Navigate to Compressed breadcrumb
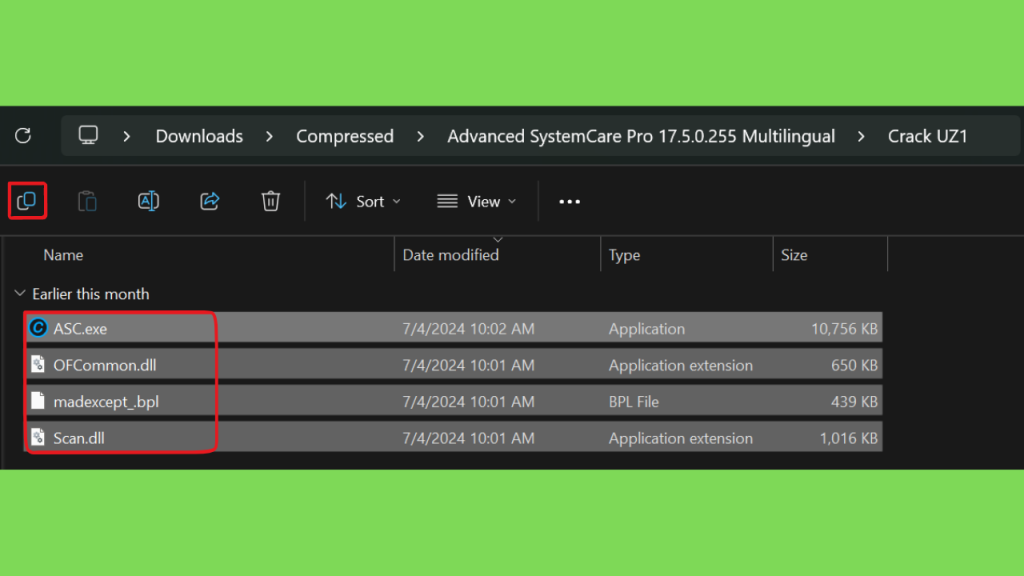 coord(345,136)
